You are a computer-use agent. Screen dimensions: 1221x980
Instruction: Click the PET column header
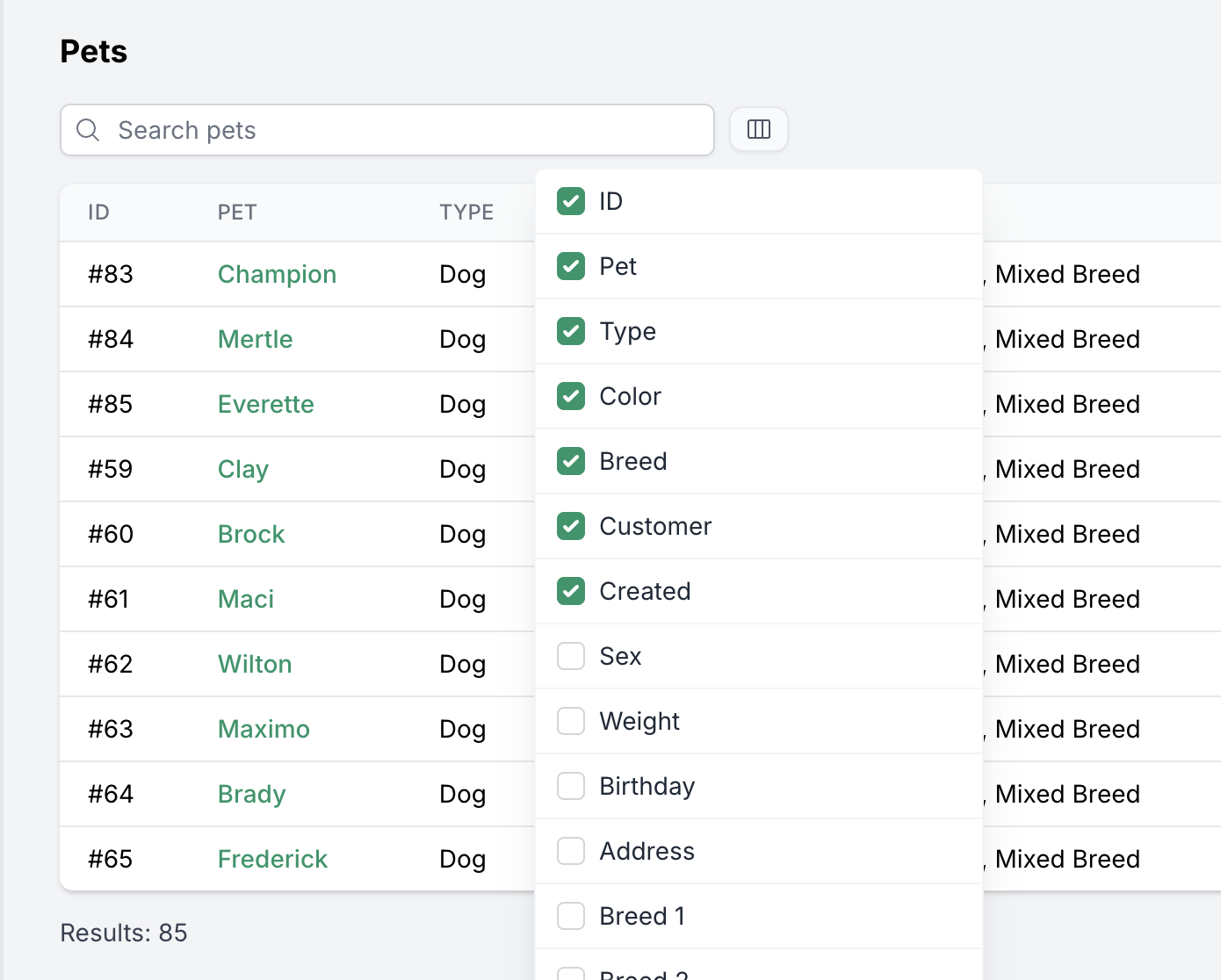click(237, 213)
